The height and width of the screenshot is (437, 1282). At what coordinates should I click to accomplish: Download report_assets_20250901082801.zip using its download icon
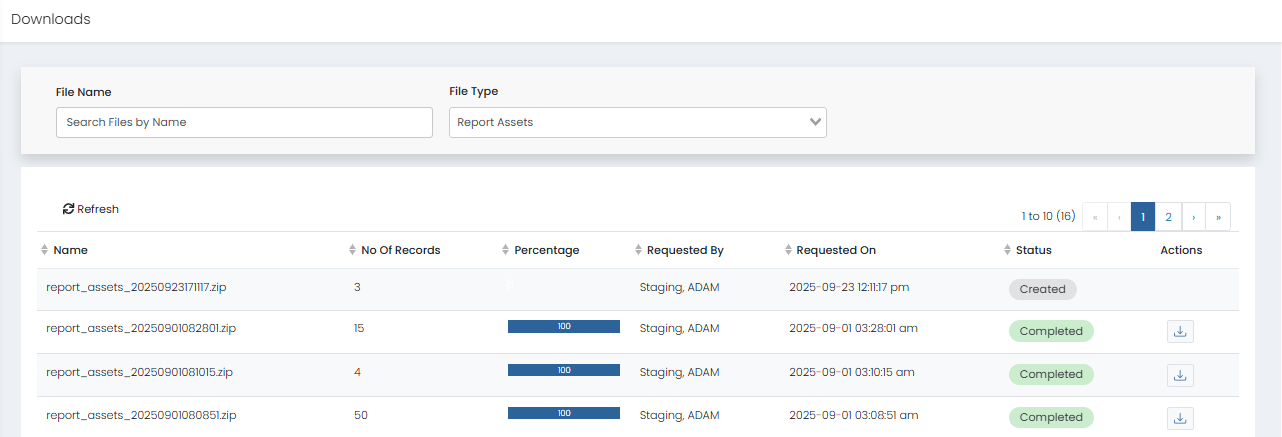pyautogui.click(x=1180, y=331)
